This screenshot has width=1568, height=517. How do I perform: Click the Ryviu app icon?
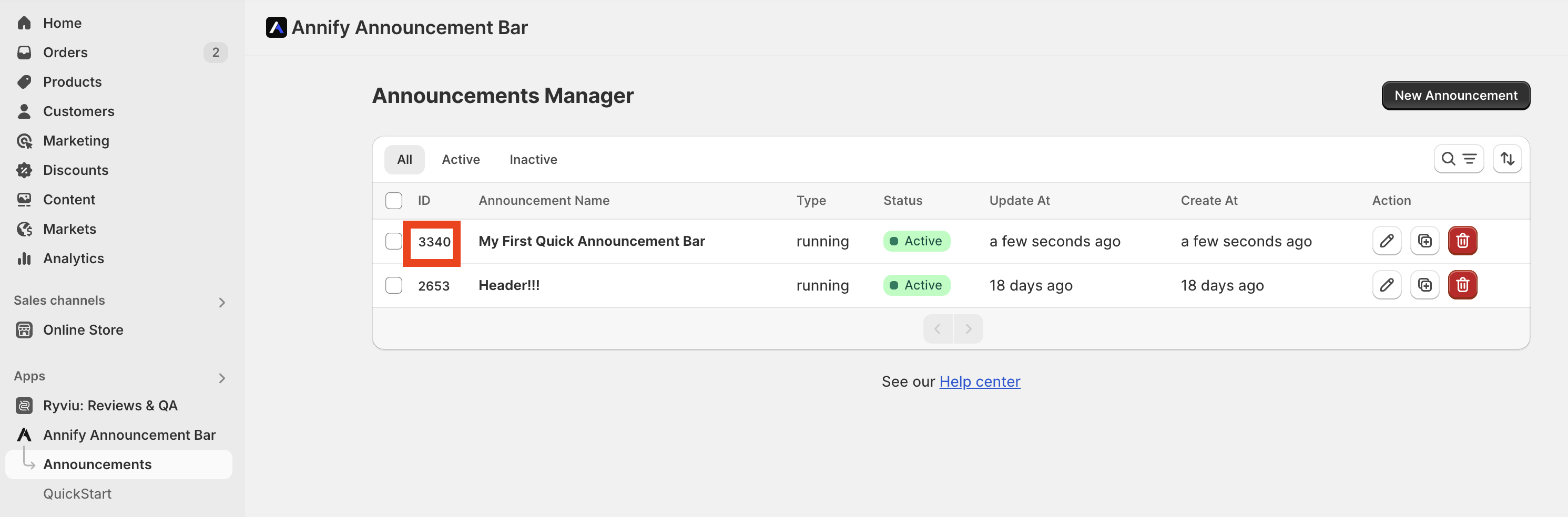(x=24, y=406)
